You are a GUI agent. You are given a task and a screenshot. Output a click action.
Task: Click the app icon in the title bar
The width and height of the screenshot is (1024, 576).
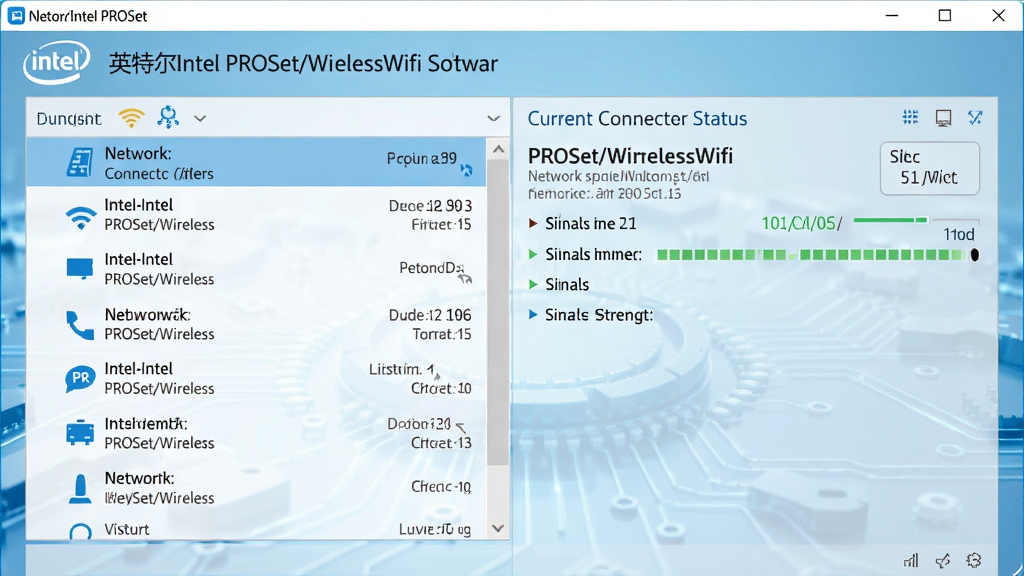click(x=16, y=16)
